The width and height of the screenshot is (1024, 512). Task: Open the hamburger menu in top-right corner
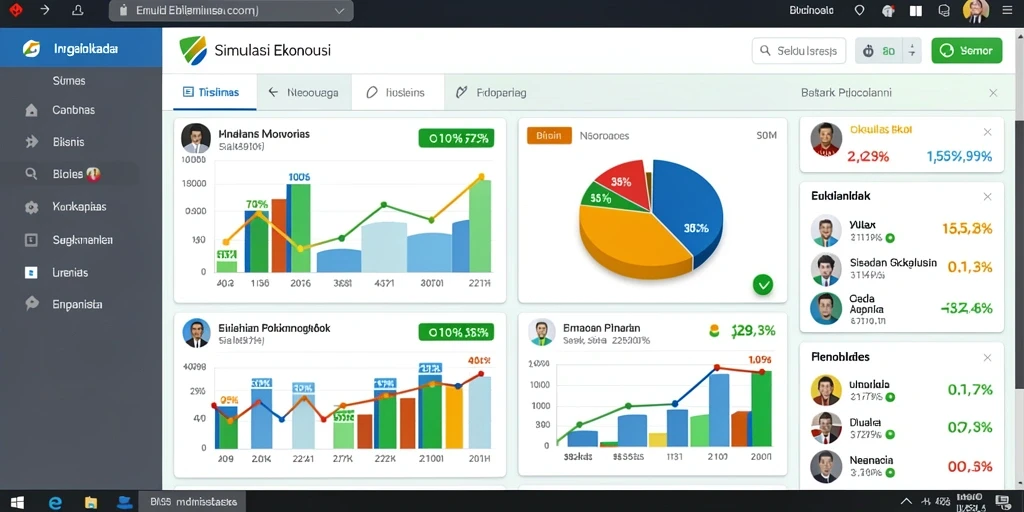pyautogui.click(x=1004, y=10)
